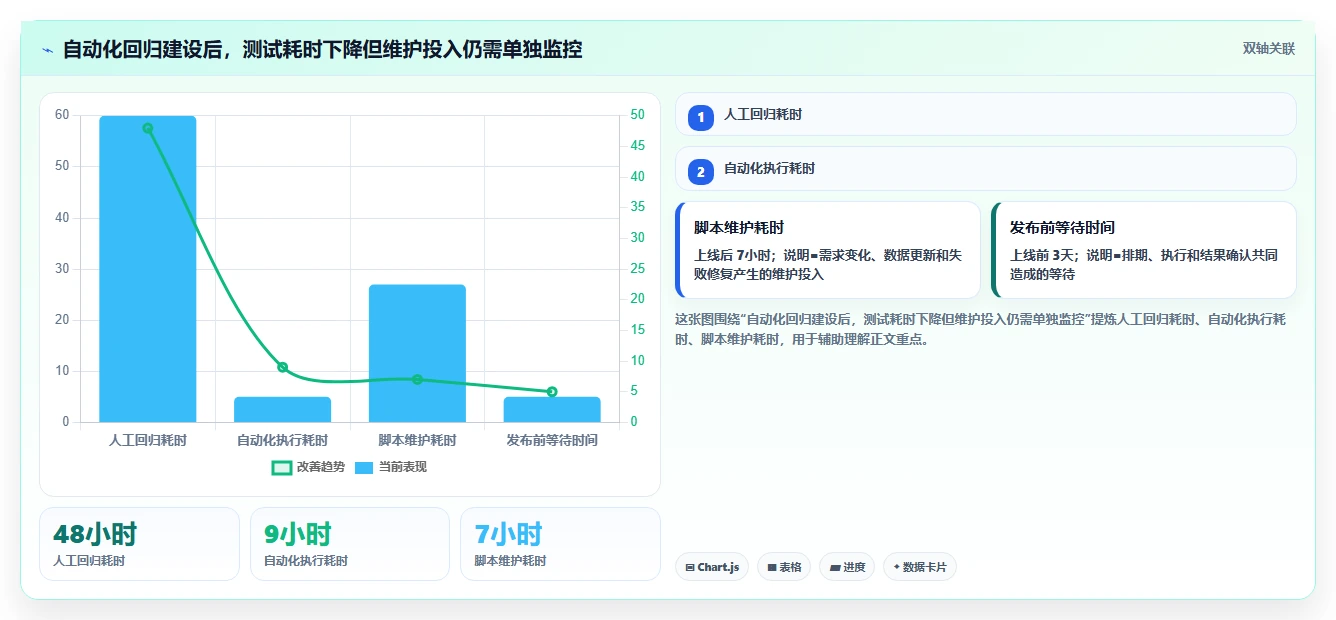Viewport: 1336px width, 620px height.
Task: Click the text 上线前 3天 description
Action: [x=1144, y=264]
